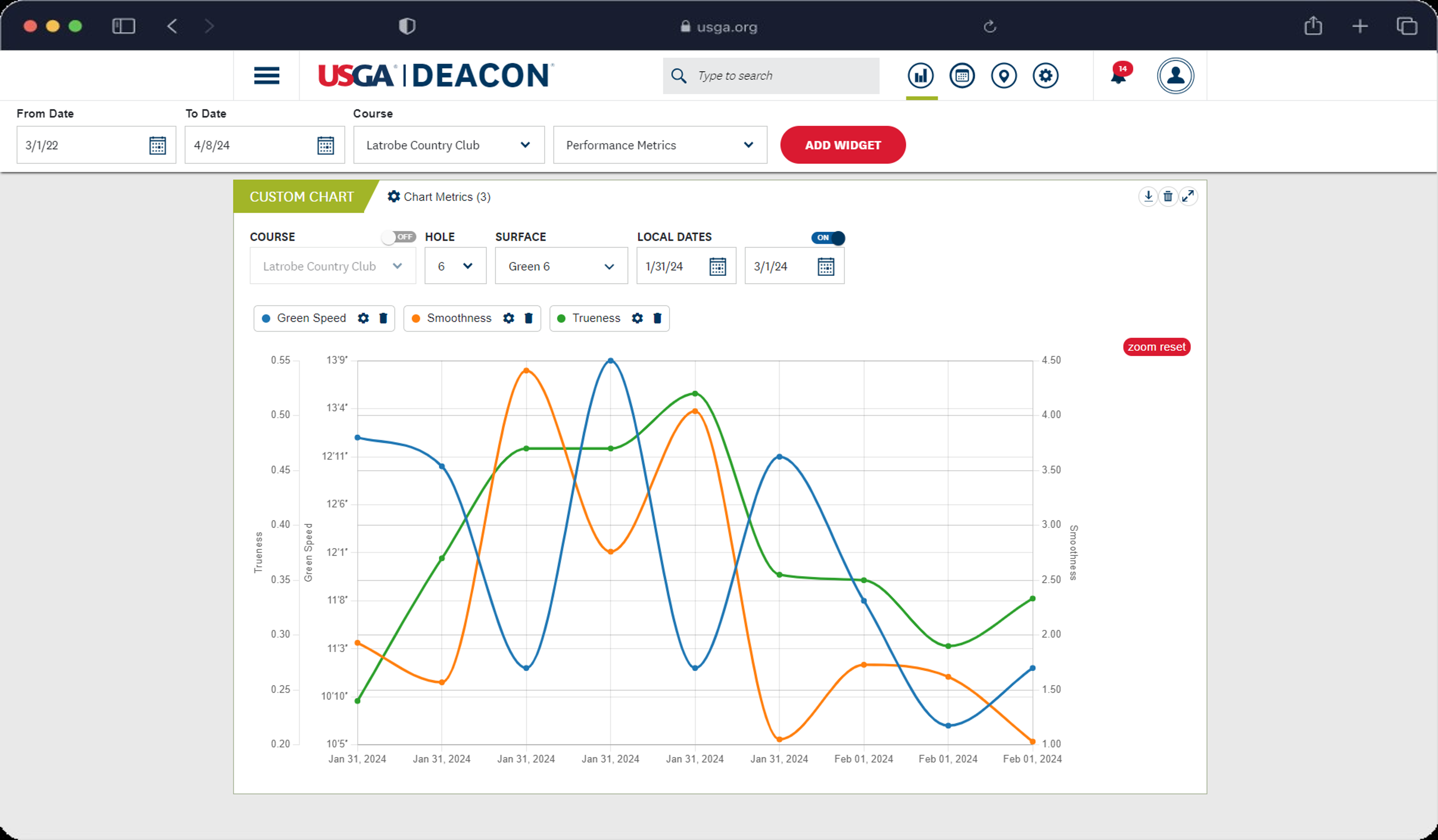Image resolution: width=1438 pixels, height=840 pixels.
Task: Toggle the browser sidebar
Action: tap(123, 26)
